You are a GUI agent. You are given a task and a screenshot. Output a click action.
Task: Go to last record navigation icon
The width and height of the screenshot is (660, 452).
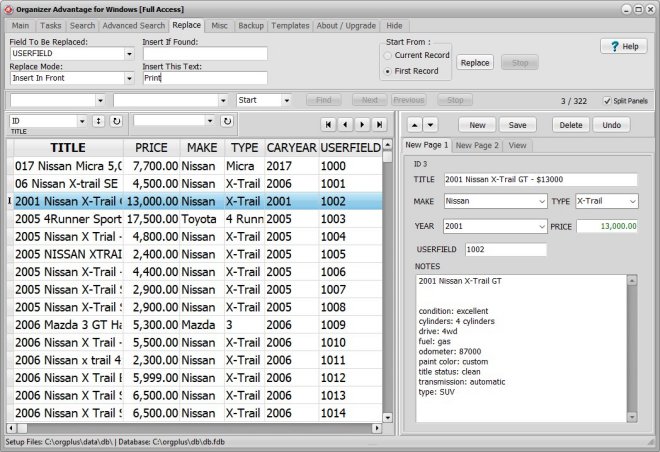point(379,125)
